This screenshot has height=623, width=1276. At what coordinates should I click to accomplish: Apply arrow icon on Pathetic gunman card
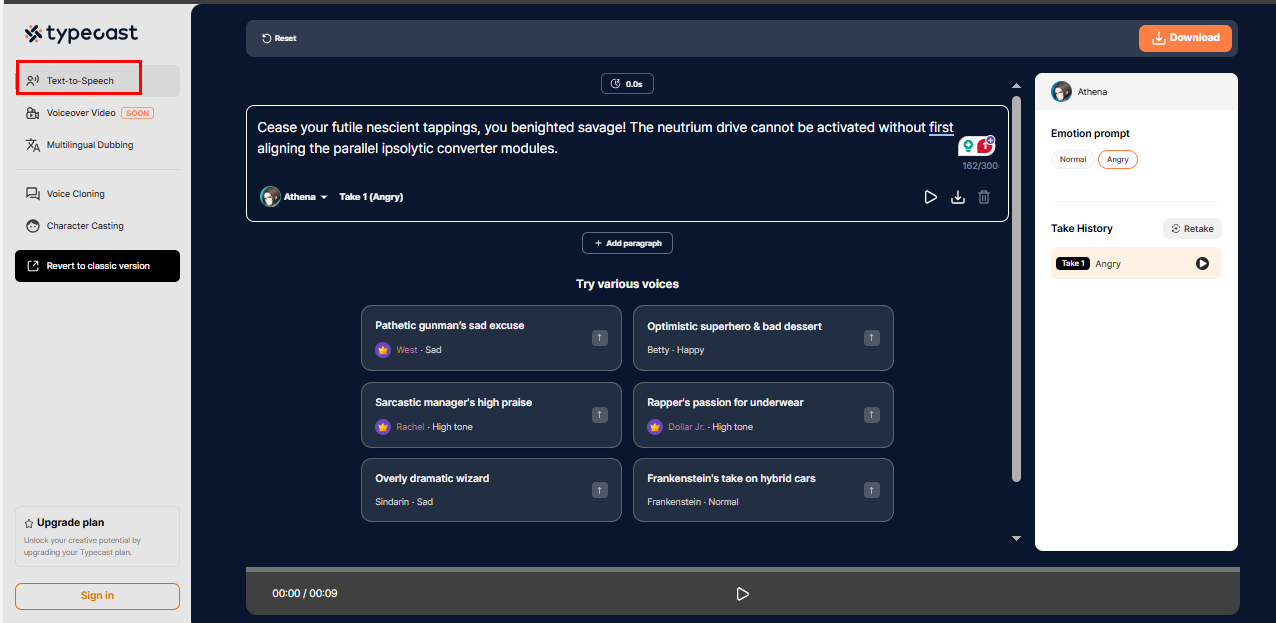[600, 338]
